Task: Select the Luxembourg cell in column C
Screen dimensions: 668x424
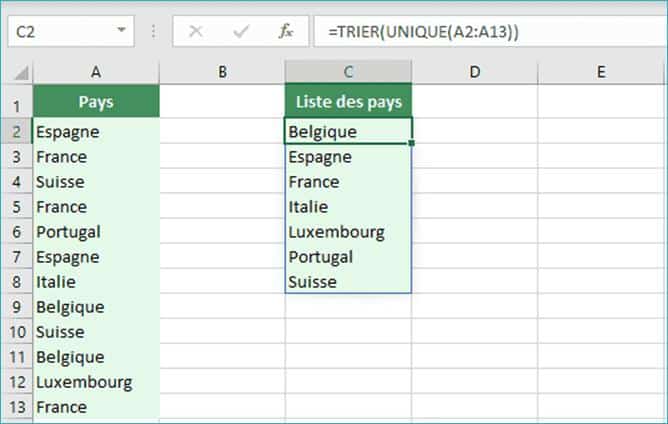Action: click(x=348, y=232)
